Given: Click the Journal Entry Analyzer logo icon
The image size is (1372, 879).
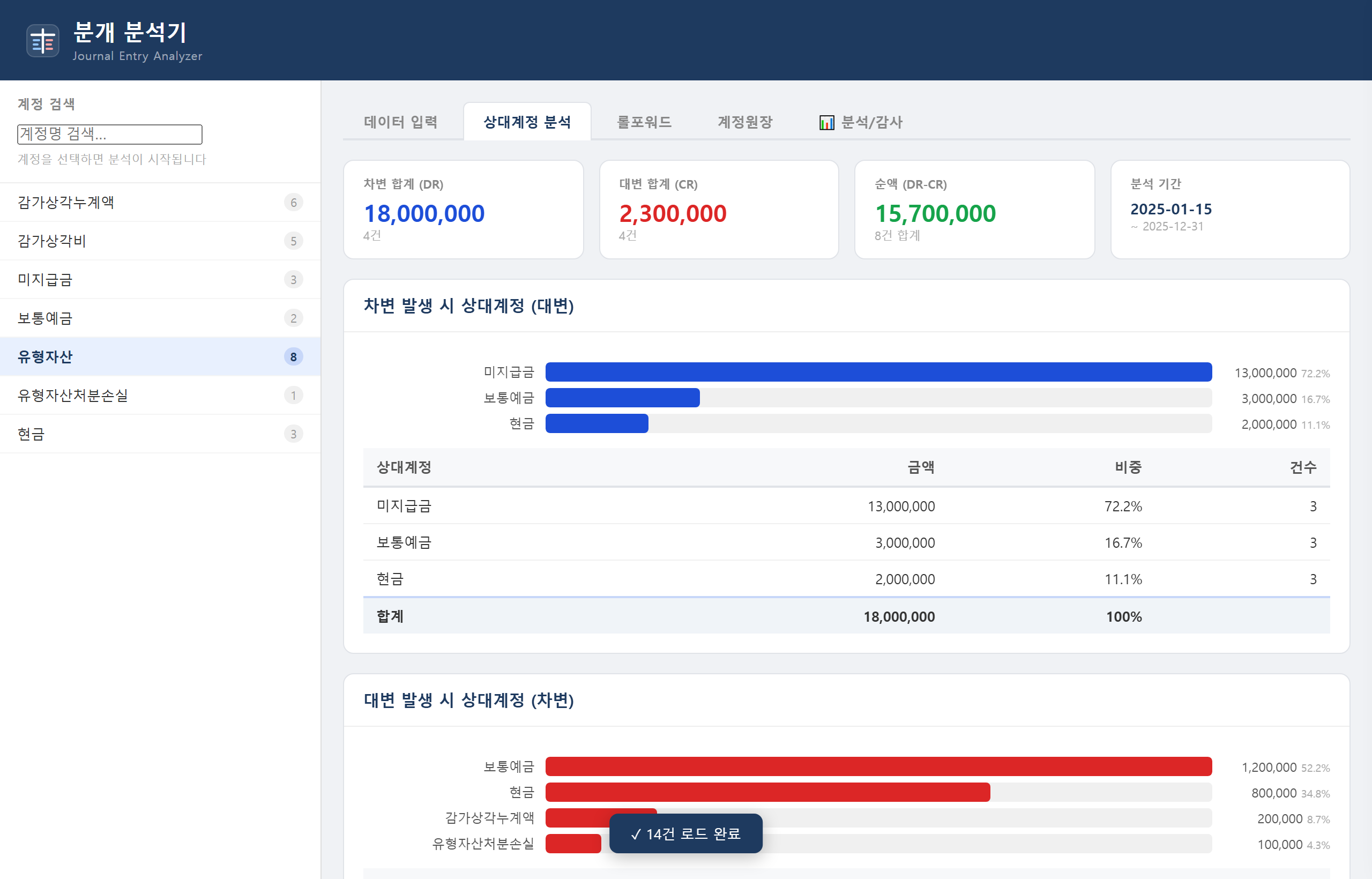Looking at the screenshot, I should (43, 41).
